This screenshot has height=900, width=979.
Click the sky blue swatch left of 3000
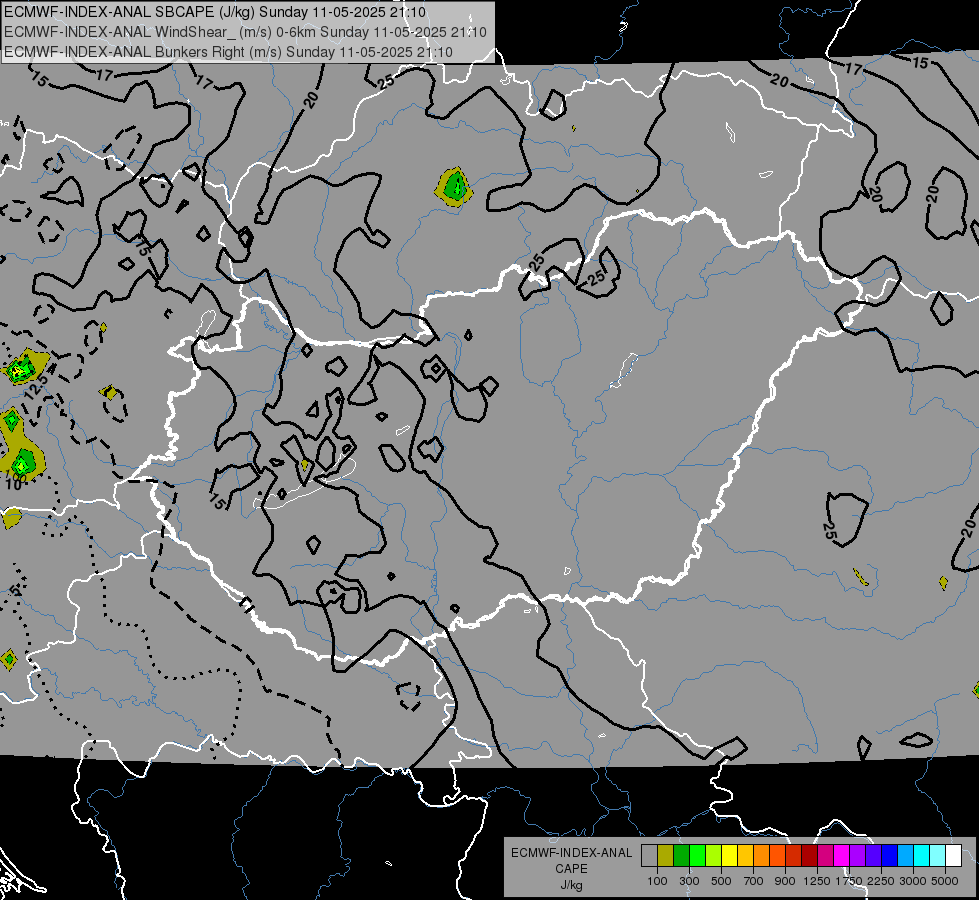tap(906, 856)
